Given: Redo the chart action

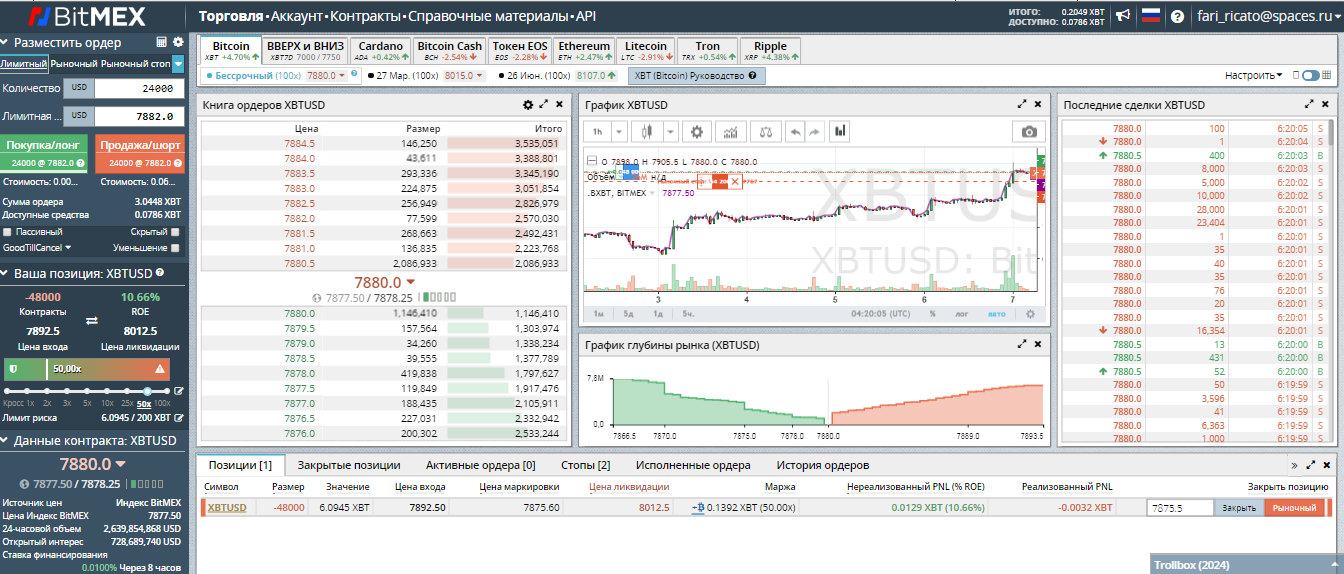Looking at the screenshot, I should pos(813,131).
